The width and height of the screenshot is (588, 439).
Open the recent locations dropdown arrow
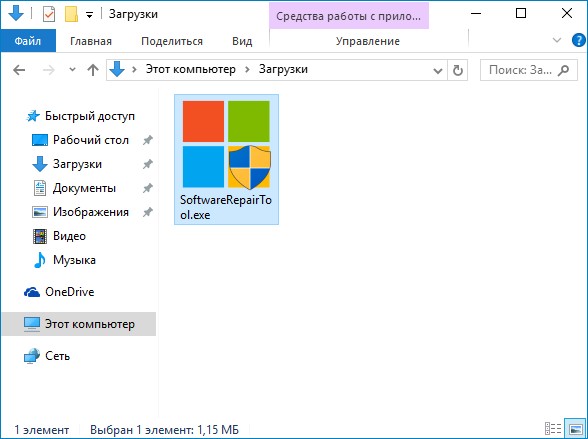pyautogui.click(x=72, y=70)
